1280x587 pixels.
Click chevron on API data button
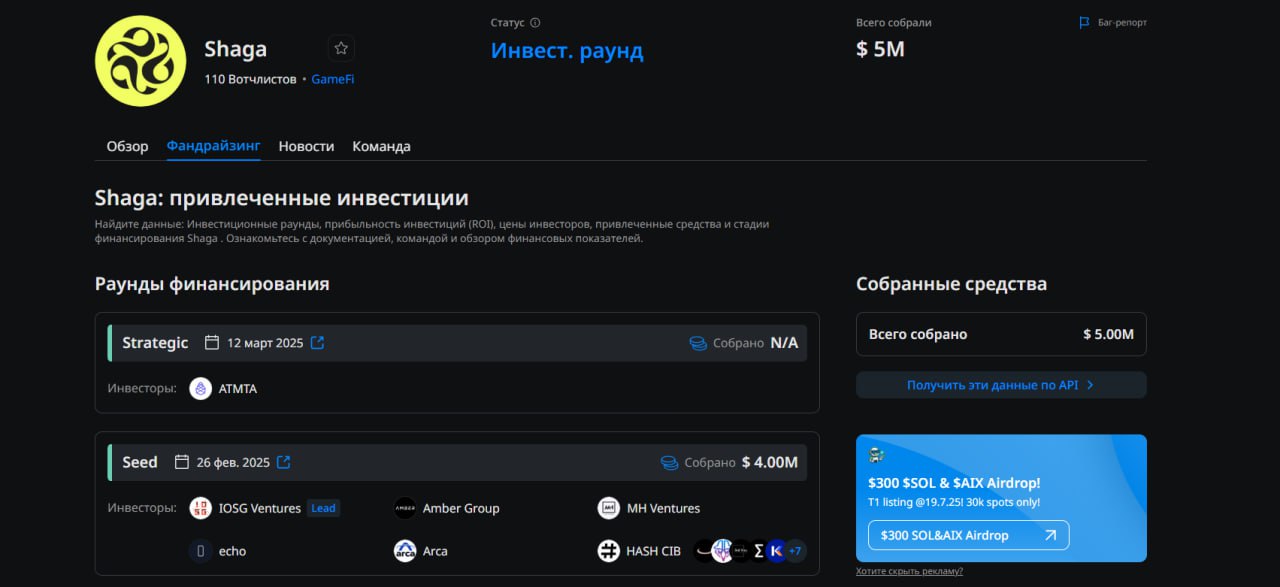pyautogui.click(x=1090, y=385)
